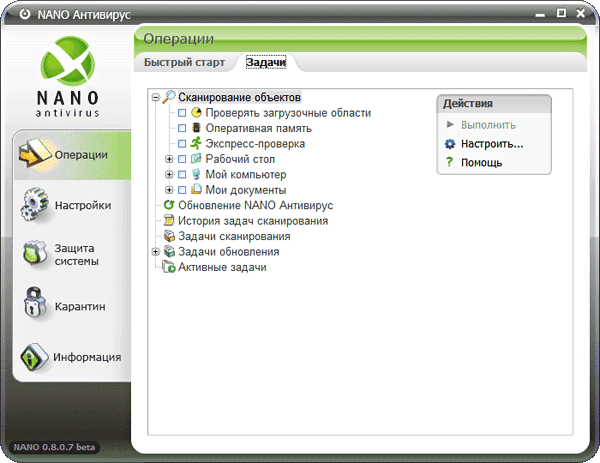Tick the Мой компьютер checkbox
The width and height of the screenshot is (600, 463).
pos(182,174)
